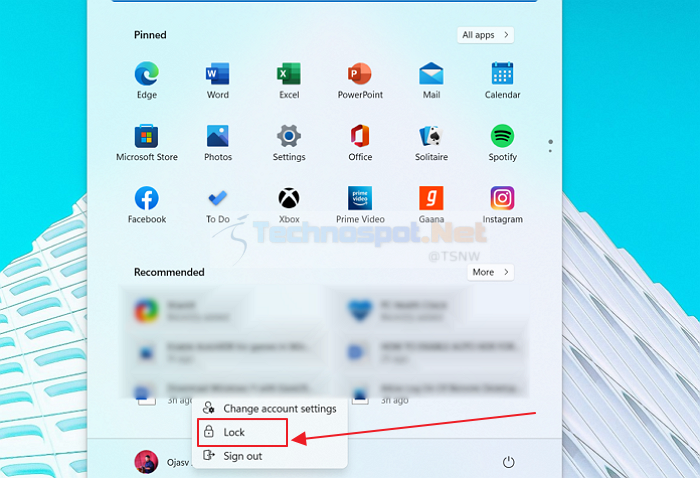Image resolution: width=700 pixels, height=478 pixels.
Task: Launch the Office app
Action: tap(360, 143)
